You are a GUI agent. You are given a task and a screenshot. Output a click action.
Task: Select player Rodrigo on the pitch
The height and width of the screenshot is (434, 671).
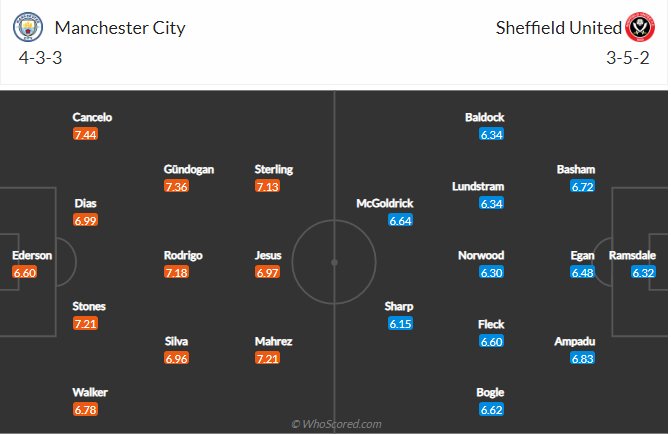pyautogui.click(x=183, y=255)
